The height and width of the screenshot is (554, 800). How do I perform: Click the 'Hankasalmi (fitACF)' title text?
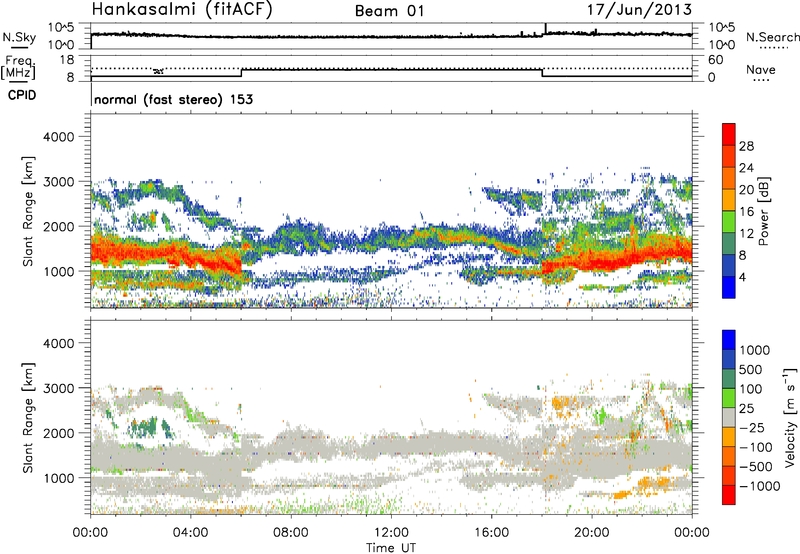[182, 10]
